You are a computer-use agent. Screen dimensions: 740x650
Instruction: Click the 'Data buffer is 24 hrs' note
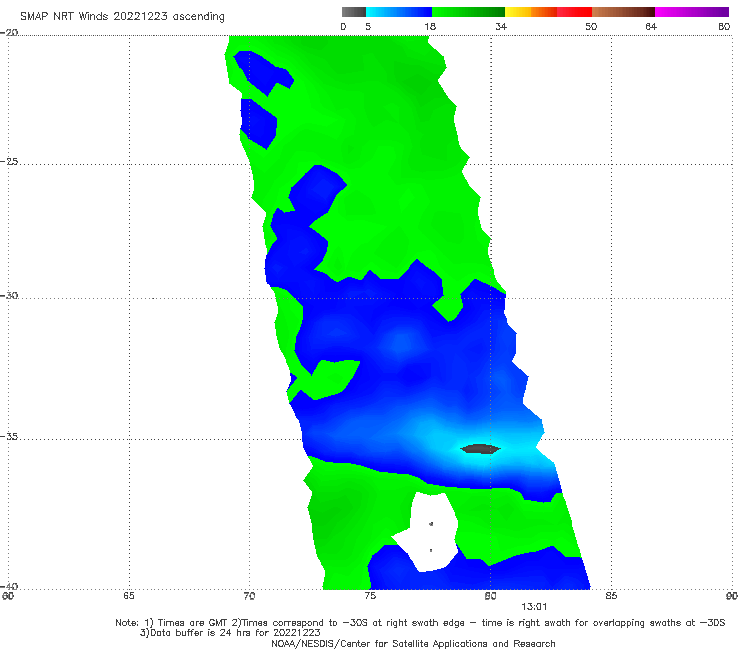230,633
